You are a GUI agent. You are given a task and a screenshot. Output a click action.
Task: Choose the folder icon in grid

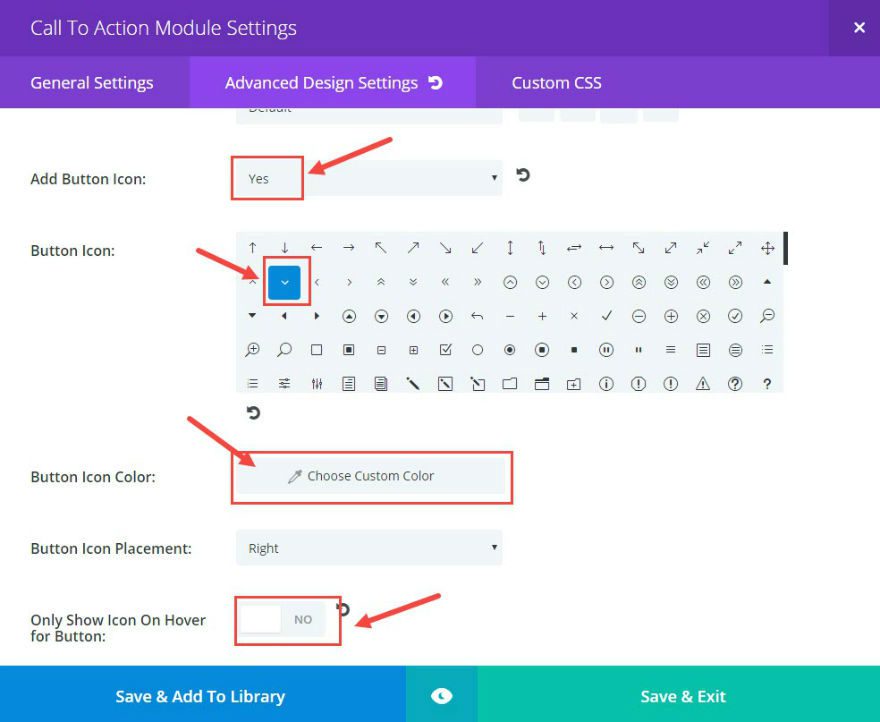click(510, 383)
